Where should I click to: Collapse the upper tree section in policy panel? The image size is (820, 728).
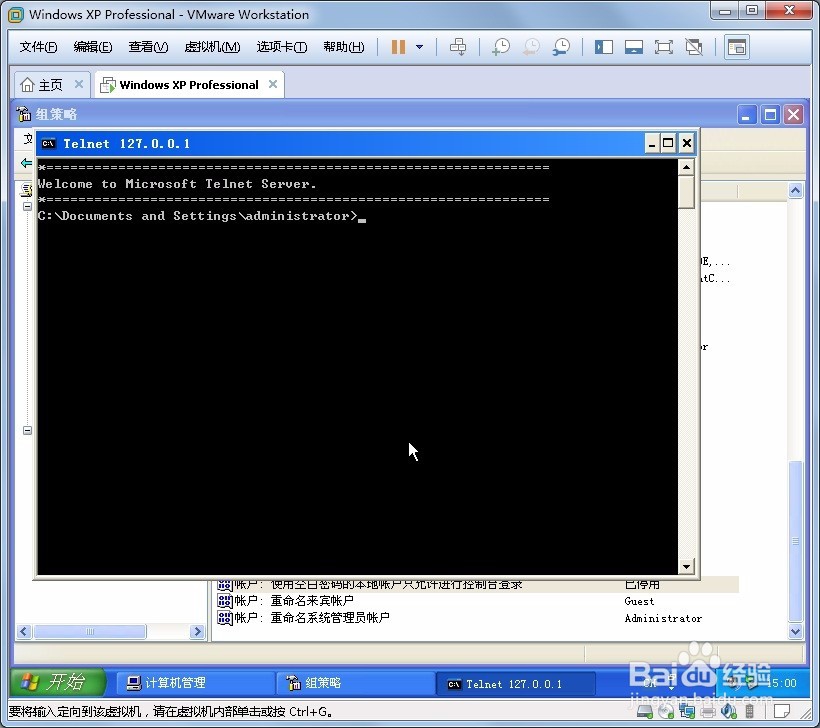26,207
